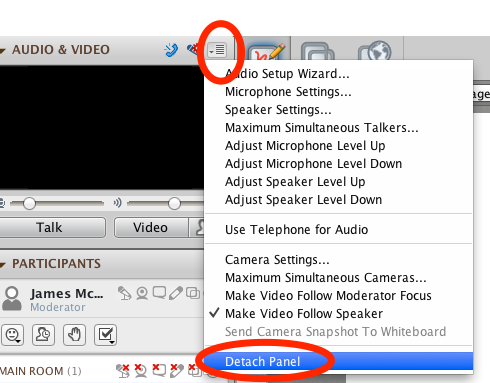Collapse the Participants panel
This screenshot has width=490, height=383.
click(3, 265)
